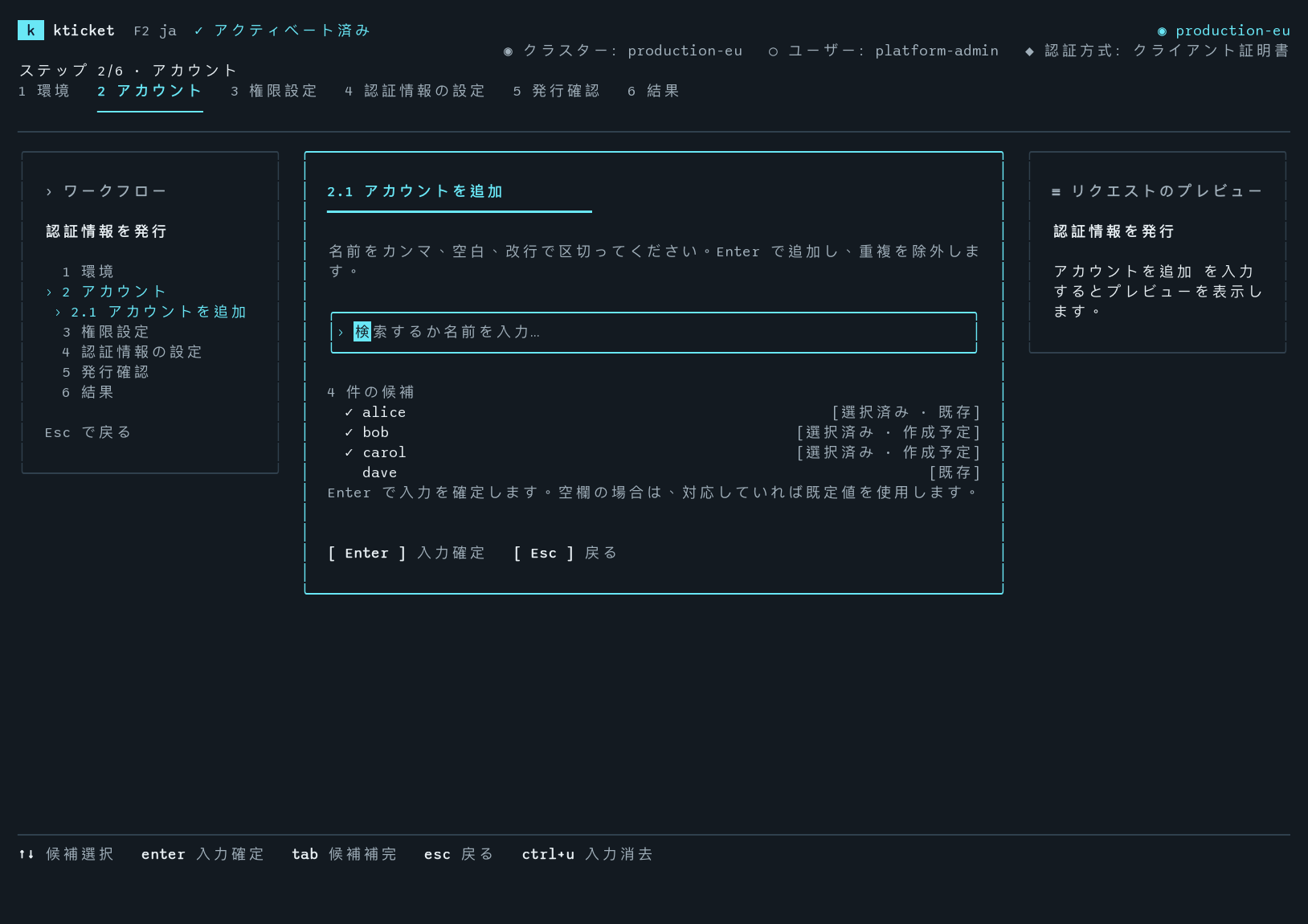This screenshot has height=924, width=1308.
Task: Click the 'ctrl+u 入力消去' footer hint
Action: [587, 854]
